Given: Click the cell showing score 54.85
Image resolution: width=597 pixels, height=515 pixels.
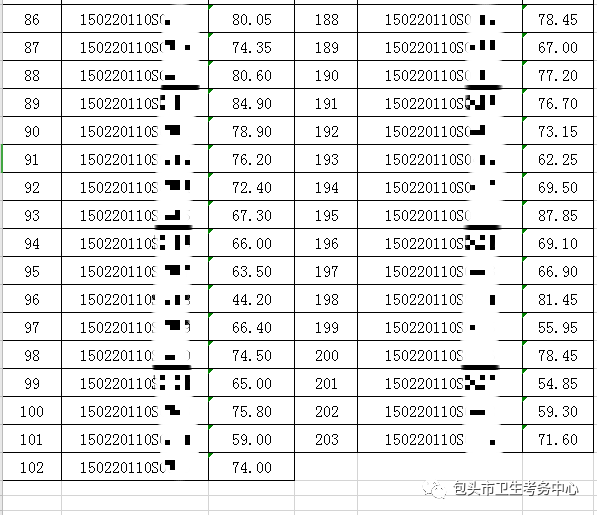Looking at the screenshot, I should click(557, 383).
